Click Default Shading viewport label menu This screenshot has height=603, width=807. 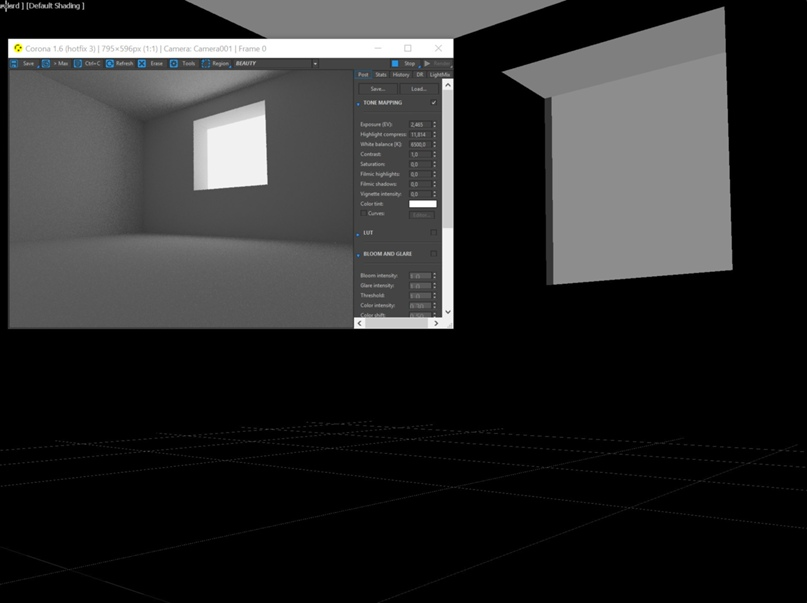55,6
